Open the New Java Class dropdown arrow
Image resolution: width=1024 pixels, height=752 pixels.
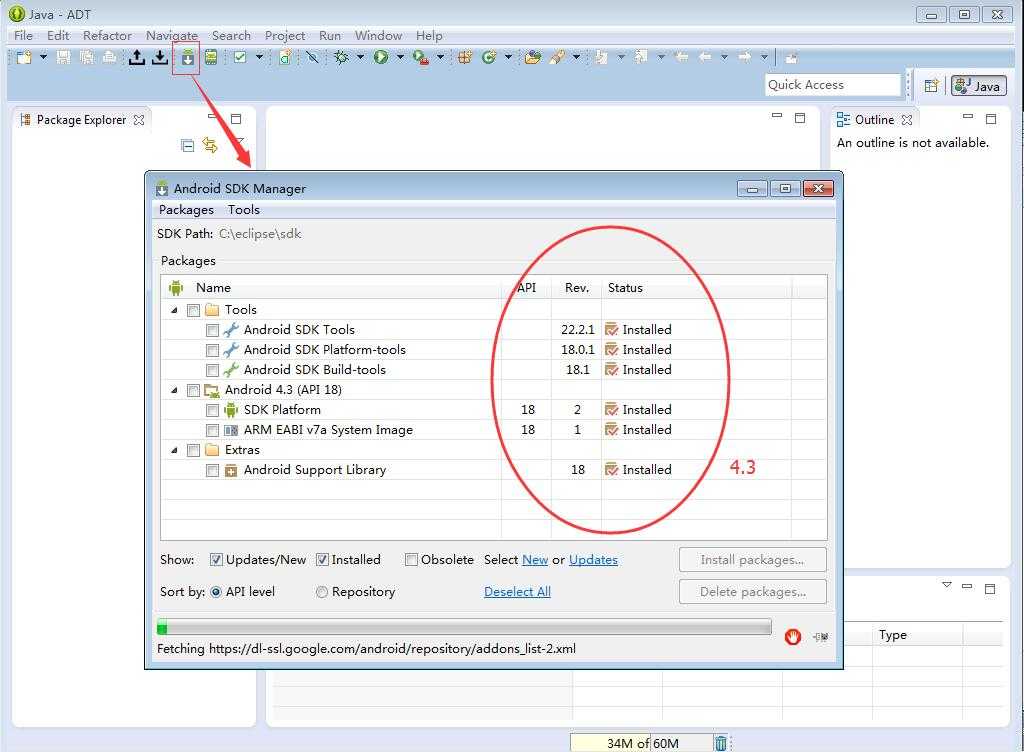(x=508, y=57)
